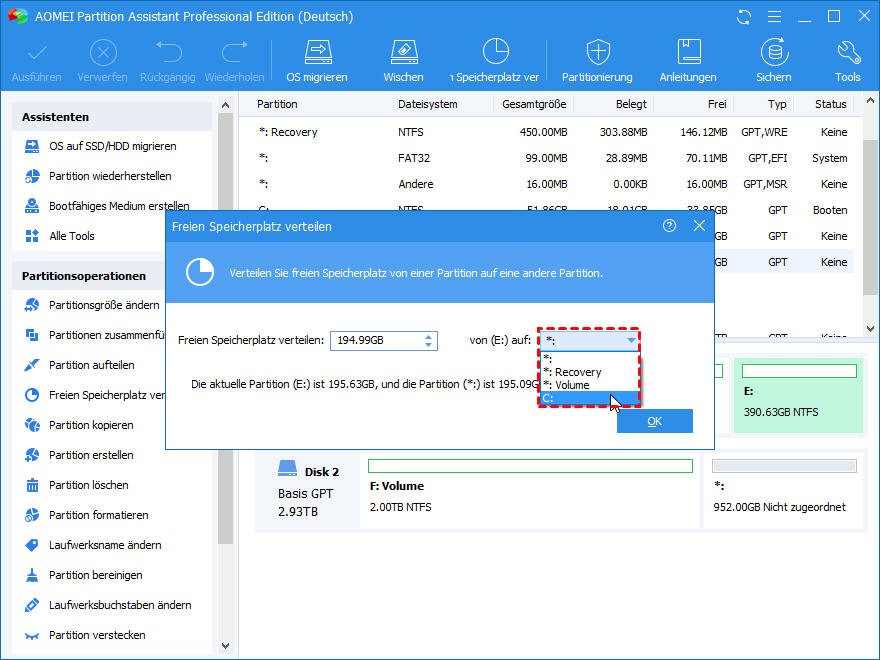Confirm the dialog with OK button
Viewport: 880px width, 660px height.
pyautogui.click(x=654, y=421)
